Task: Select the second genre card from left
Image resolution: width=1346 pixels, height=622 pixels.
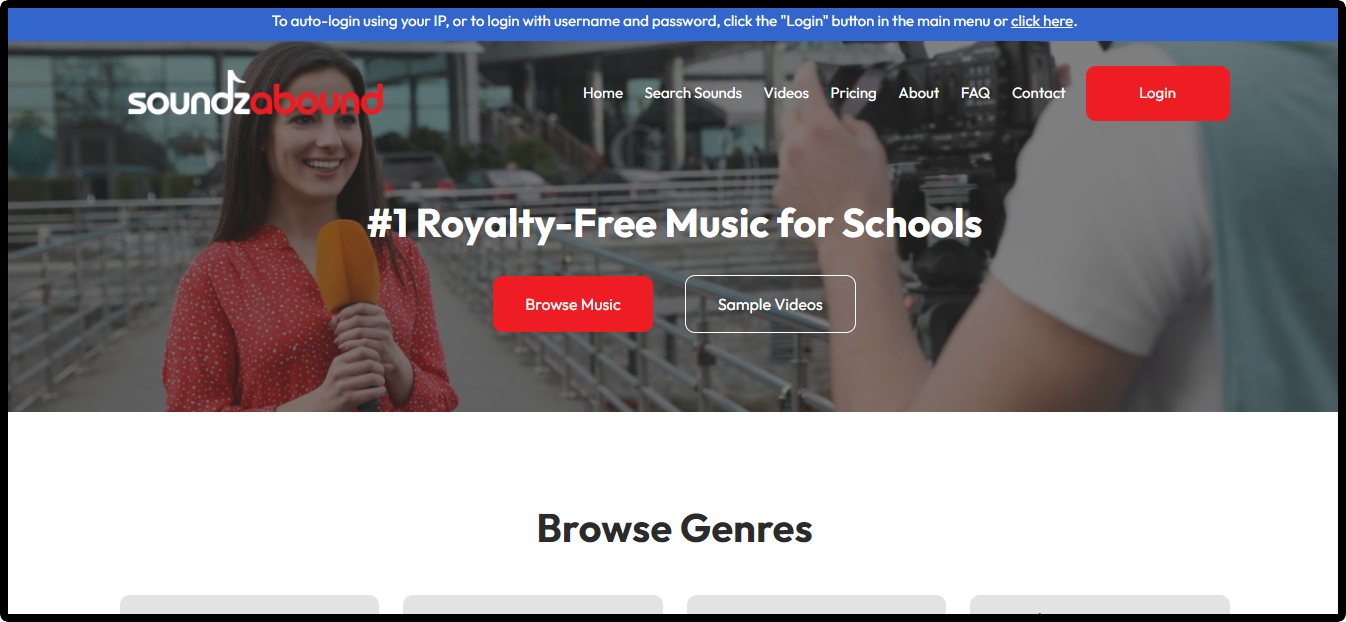Action: pyautogui.click(x=533, y=604)
